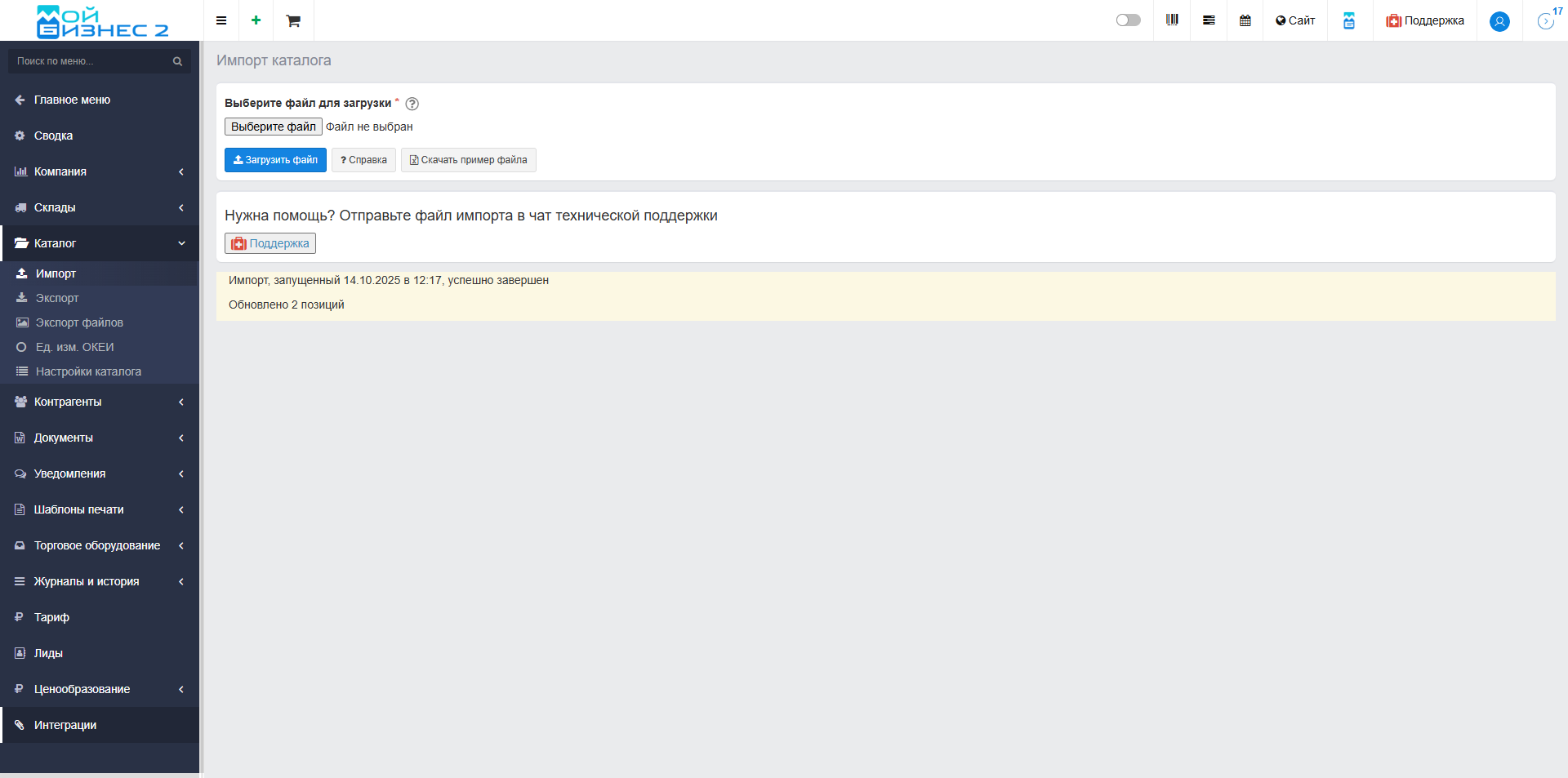Open Экспорт in the catalog submenu
1568x778 pixels.
(57, 298)
